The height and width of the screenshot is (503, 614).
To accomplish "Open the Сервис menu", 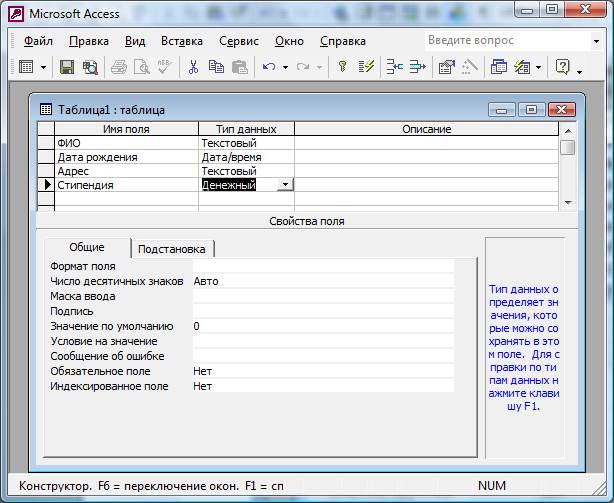I will [x=239, y=41].
